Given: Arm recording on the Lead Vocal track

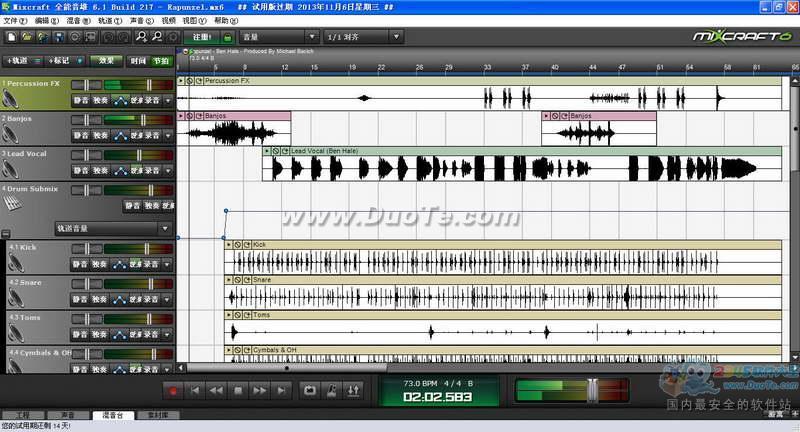Looking at the screenshot, I should click(152, 170).
